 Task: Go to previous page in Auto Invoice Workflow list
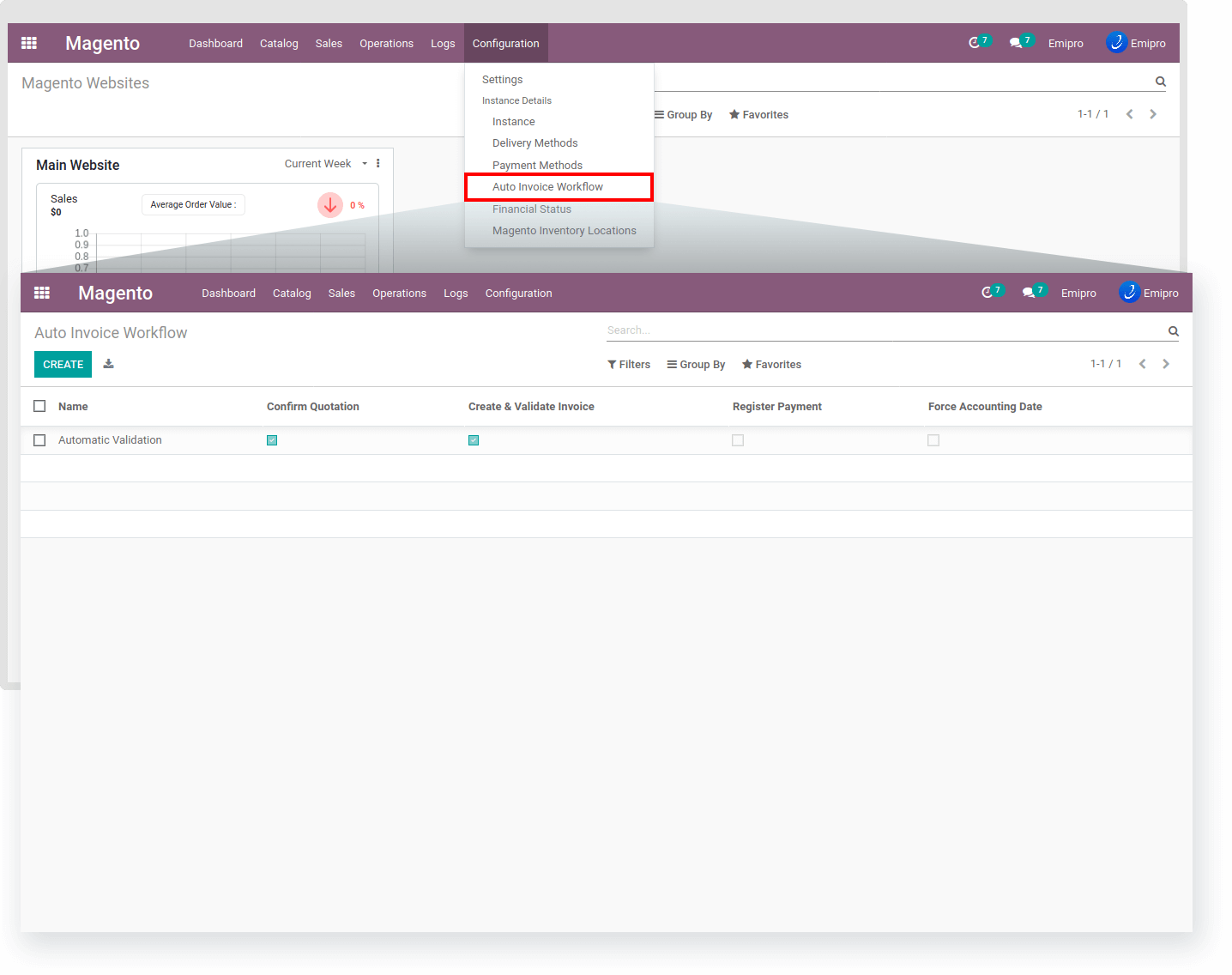point(1143,364)
